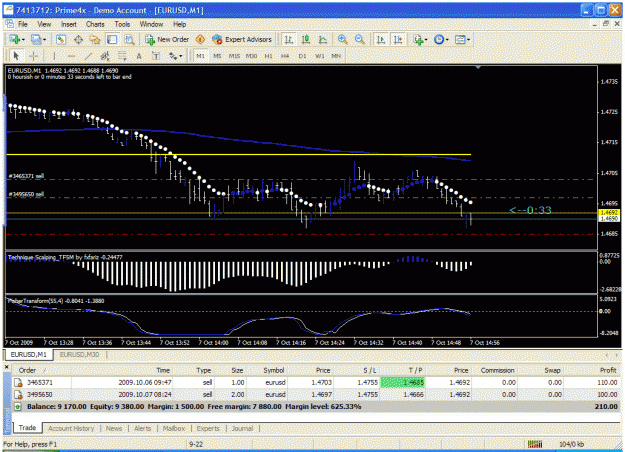This screenshot has height=452, width=625.
Task: Click the green T/P cell 1.4685
Action: [x=403, y=382]
